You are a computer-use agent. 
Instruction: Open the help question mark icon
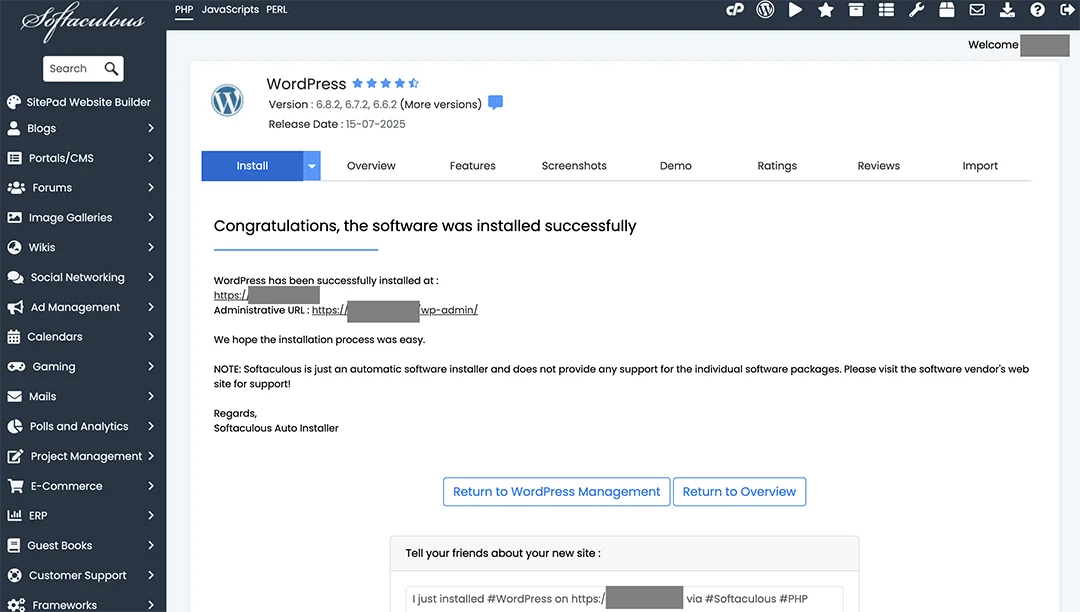click(x=1037, y=10)
